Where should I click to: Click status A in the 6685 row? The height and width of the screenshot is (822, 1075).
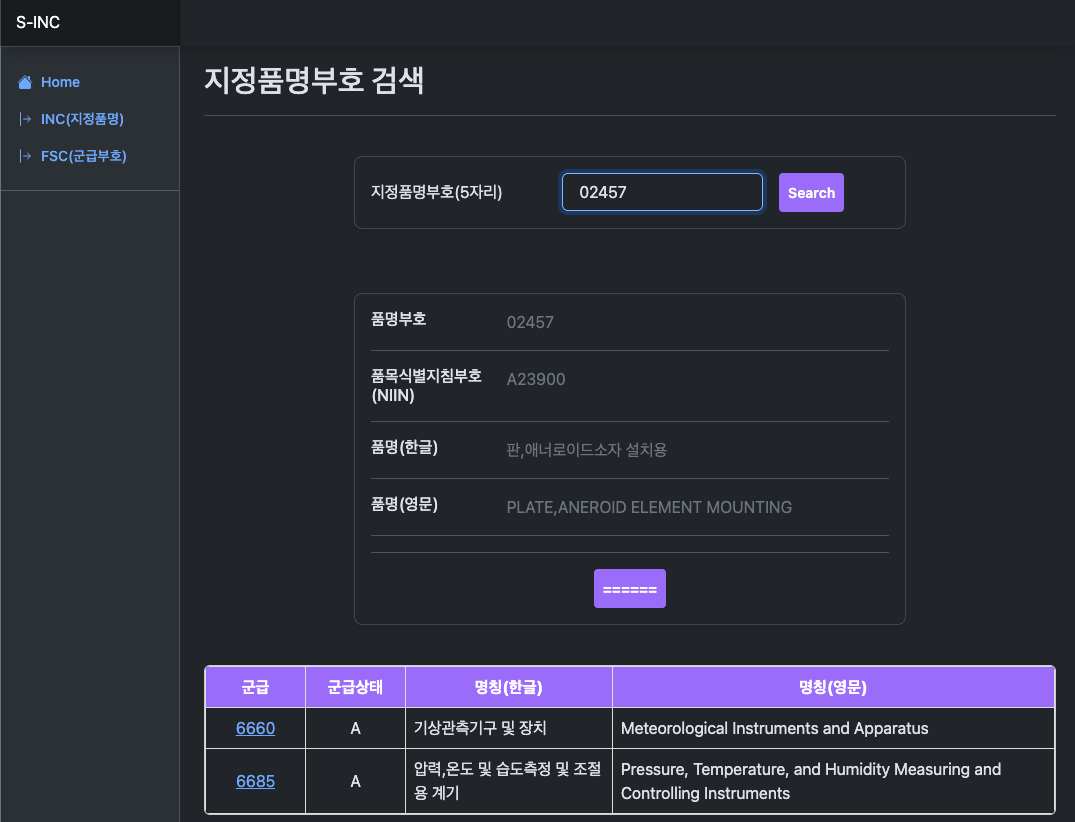(355, 781)
